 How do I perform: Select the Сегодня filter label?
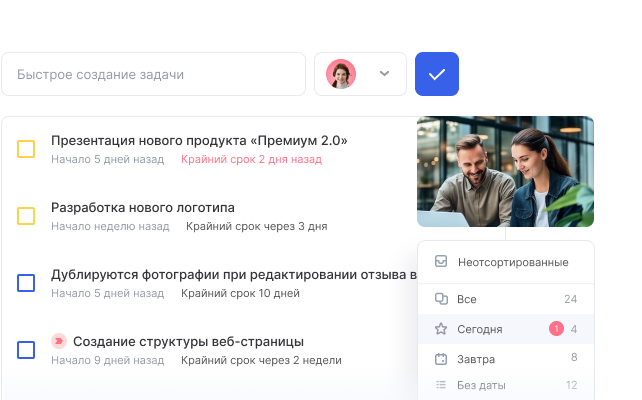click(480, 328)
